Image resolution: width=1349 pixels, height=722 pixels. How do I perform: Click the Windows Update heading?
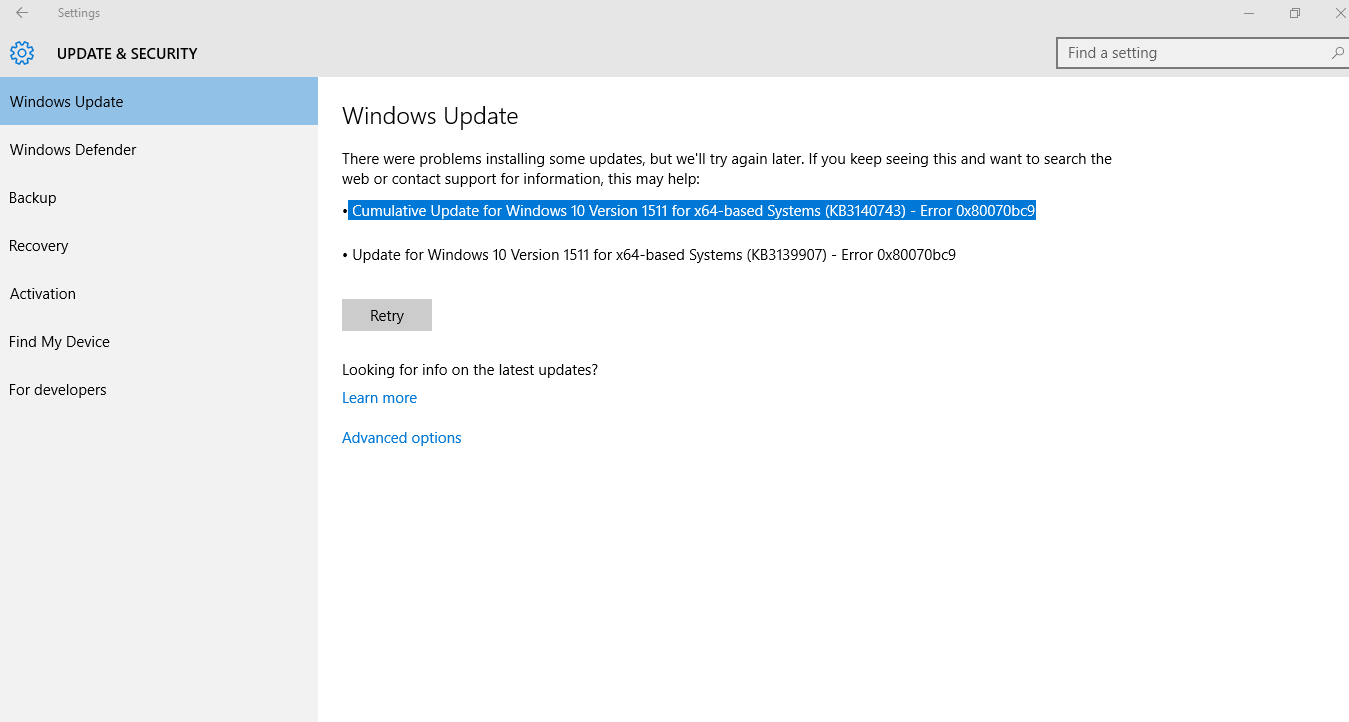[430, 116]
